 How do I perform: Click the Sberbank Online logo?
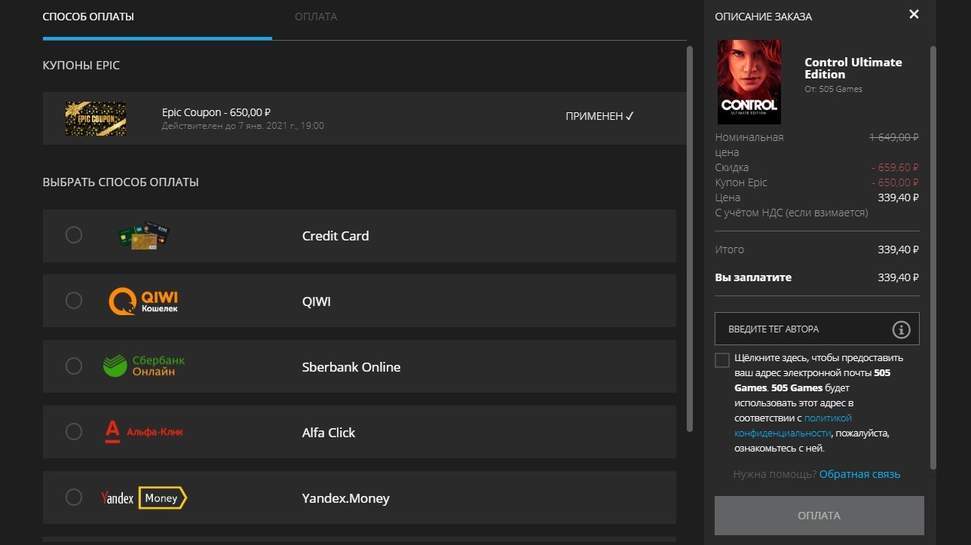(x=144, y=366)
